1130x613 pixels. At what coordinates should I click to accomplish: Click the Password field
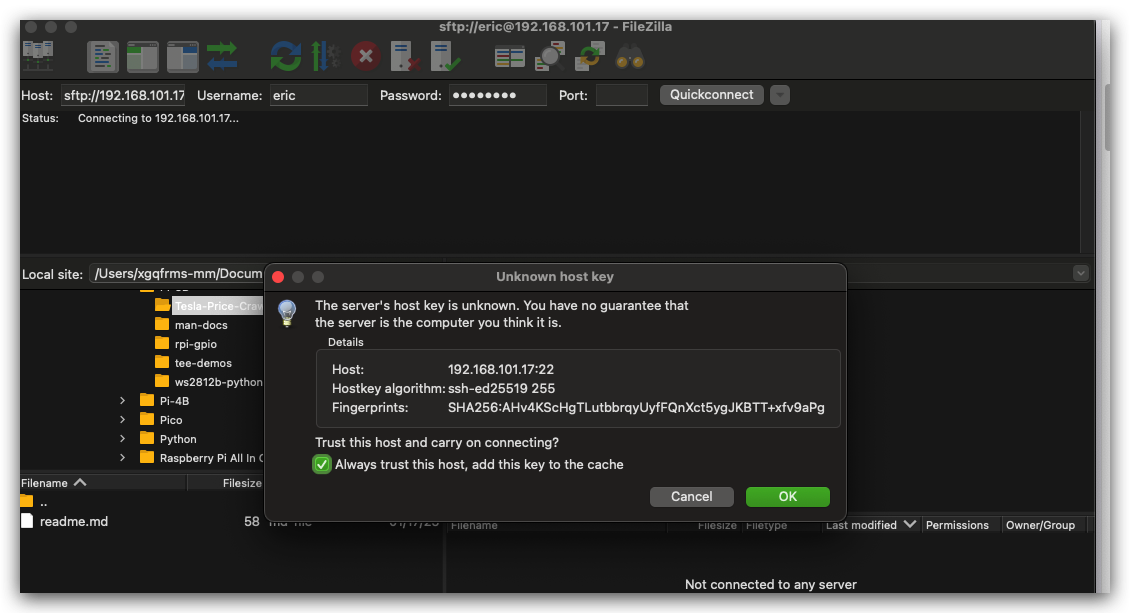click(497, 95)
